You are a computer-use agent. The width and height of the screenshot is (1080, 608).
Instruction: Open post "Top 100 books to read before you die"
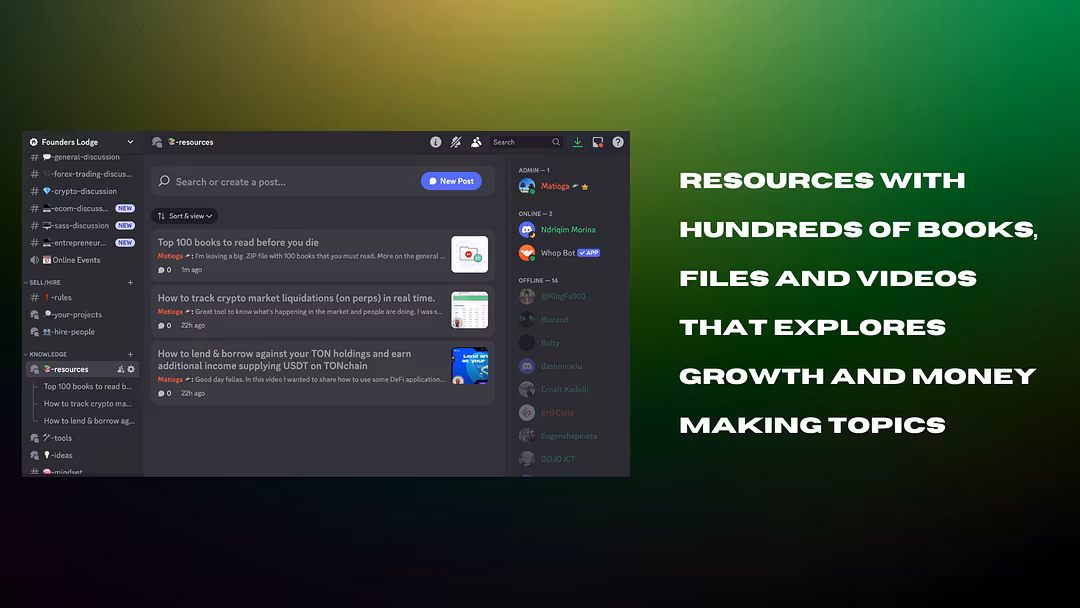point(238,242)
